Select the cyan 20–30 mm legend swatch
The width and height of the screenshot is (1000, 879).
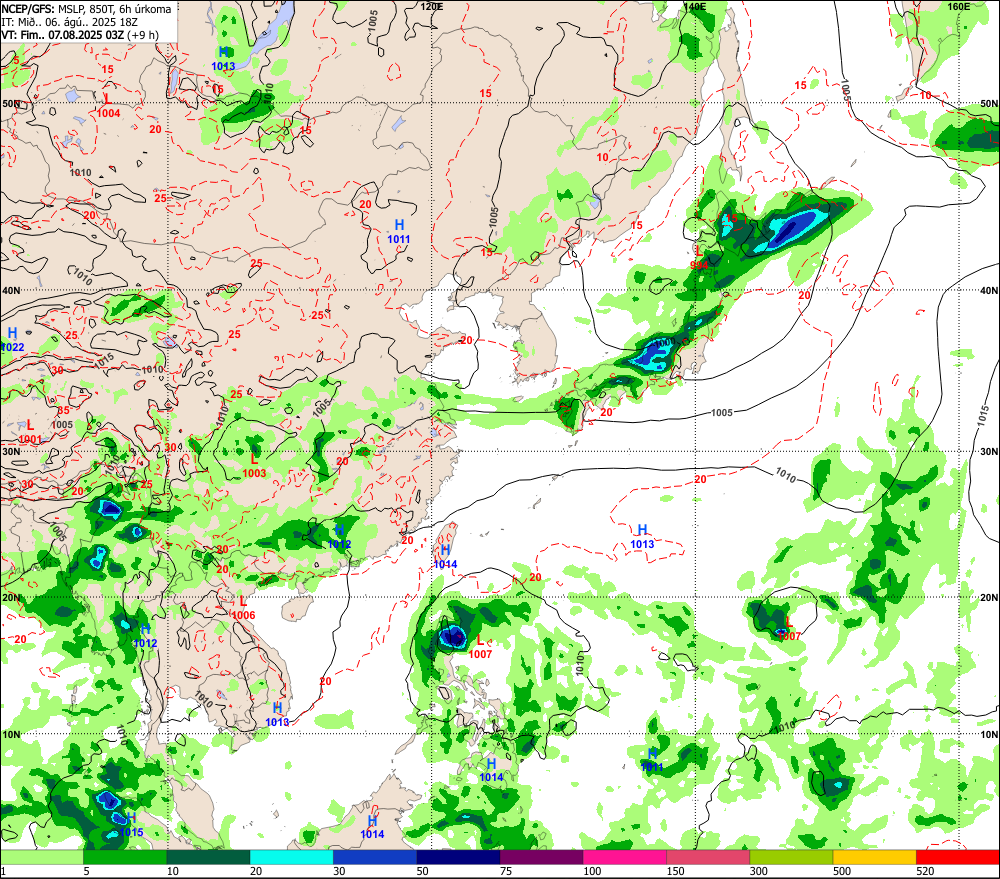click(291, 857)
